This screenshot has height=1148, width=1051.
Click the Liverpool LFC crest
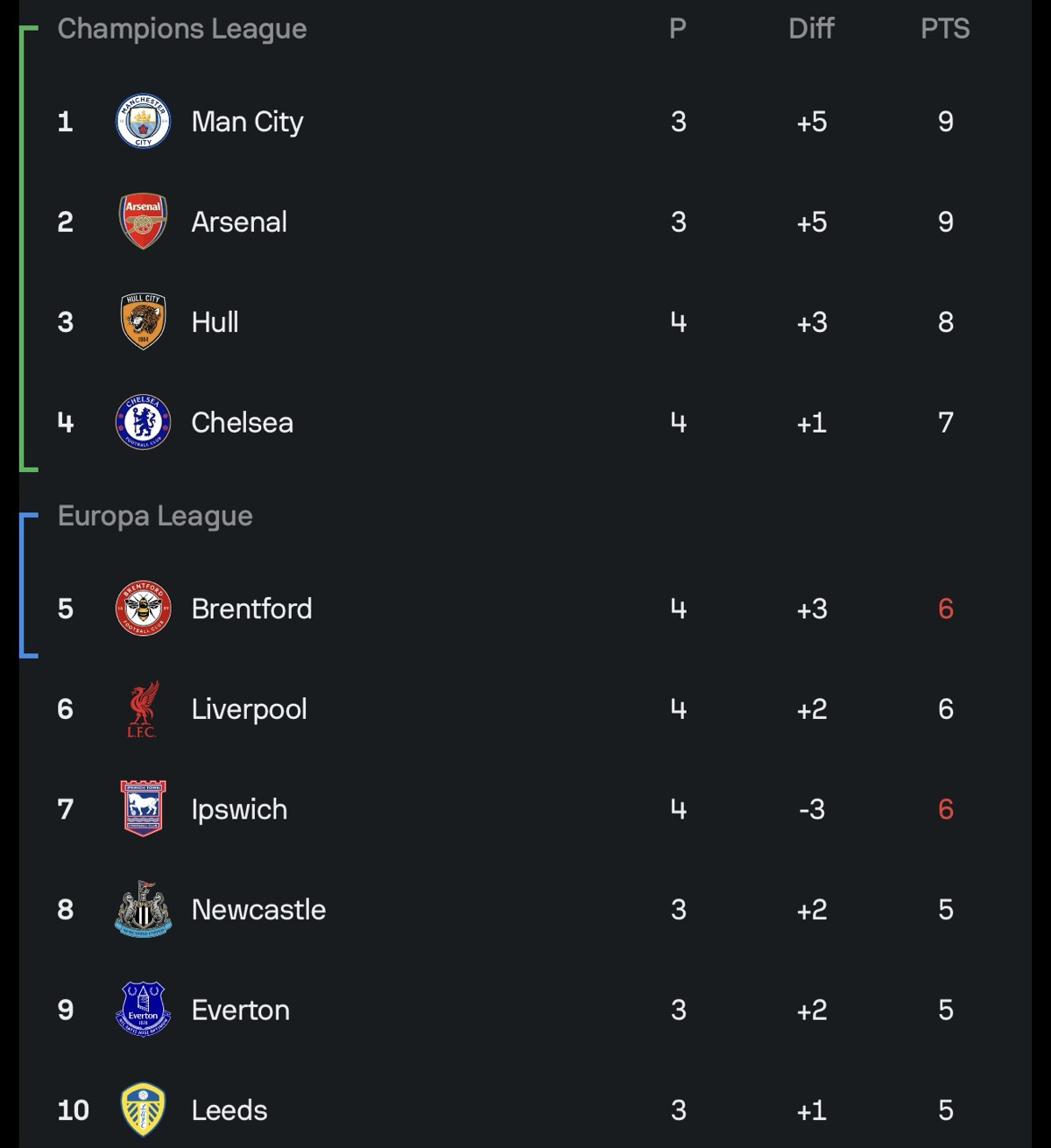coord(143,709)
